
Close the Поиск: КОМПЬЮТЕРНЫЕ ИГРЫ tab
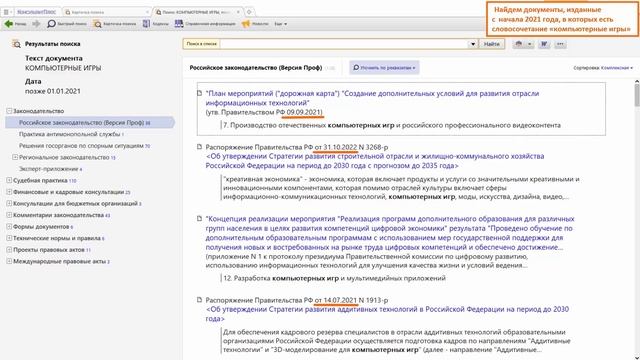238,12
